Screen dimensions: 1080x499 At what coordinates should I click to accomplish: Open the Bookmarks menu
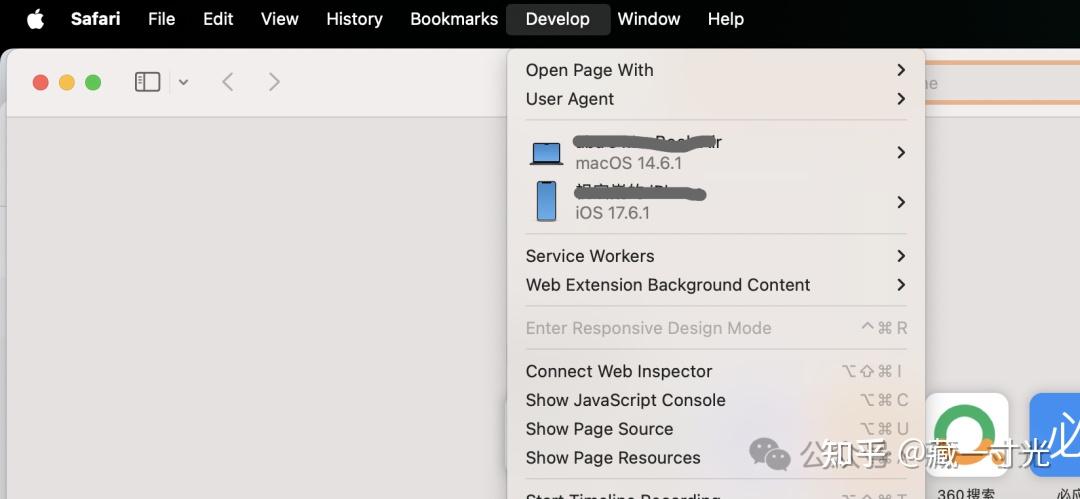454,19
